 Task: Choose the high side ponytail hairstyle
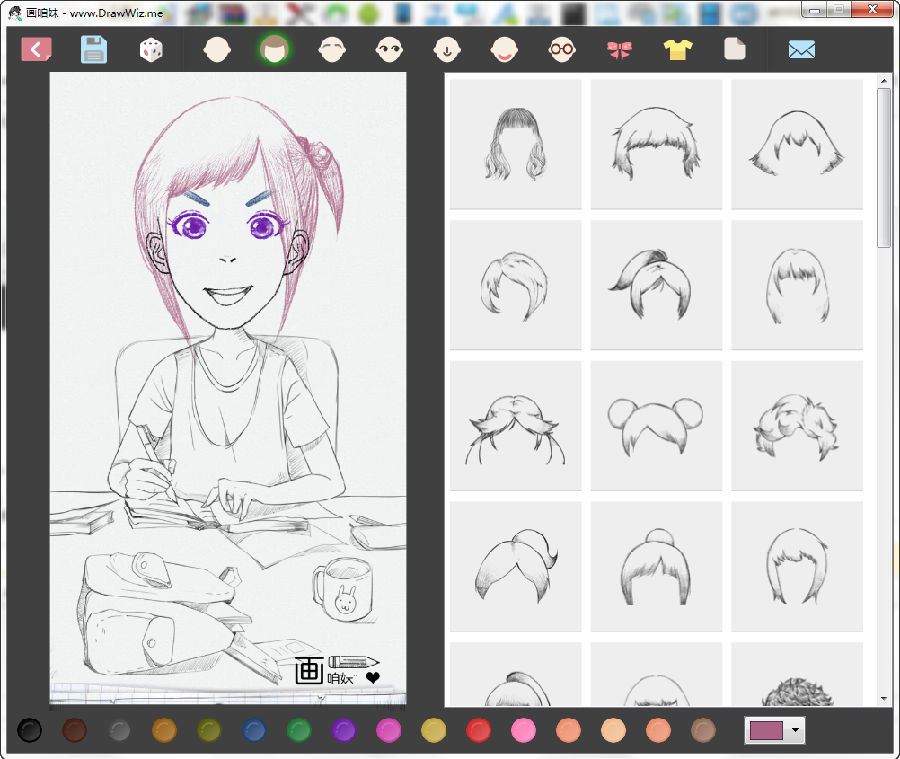click(x=656, y=285)
